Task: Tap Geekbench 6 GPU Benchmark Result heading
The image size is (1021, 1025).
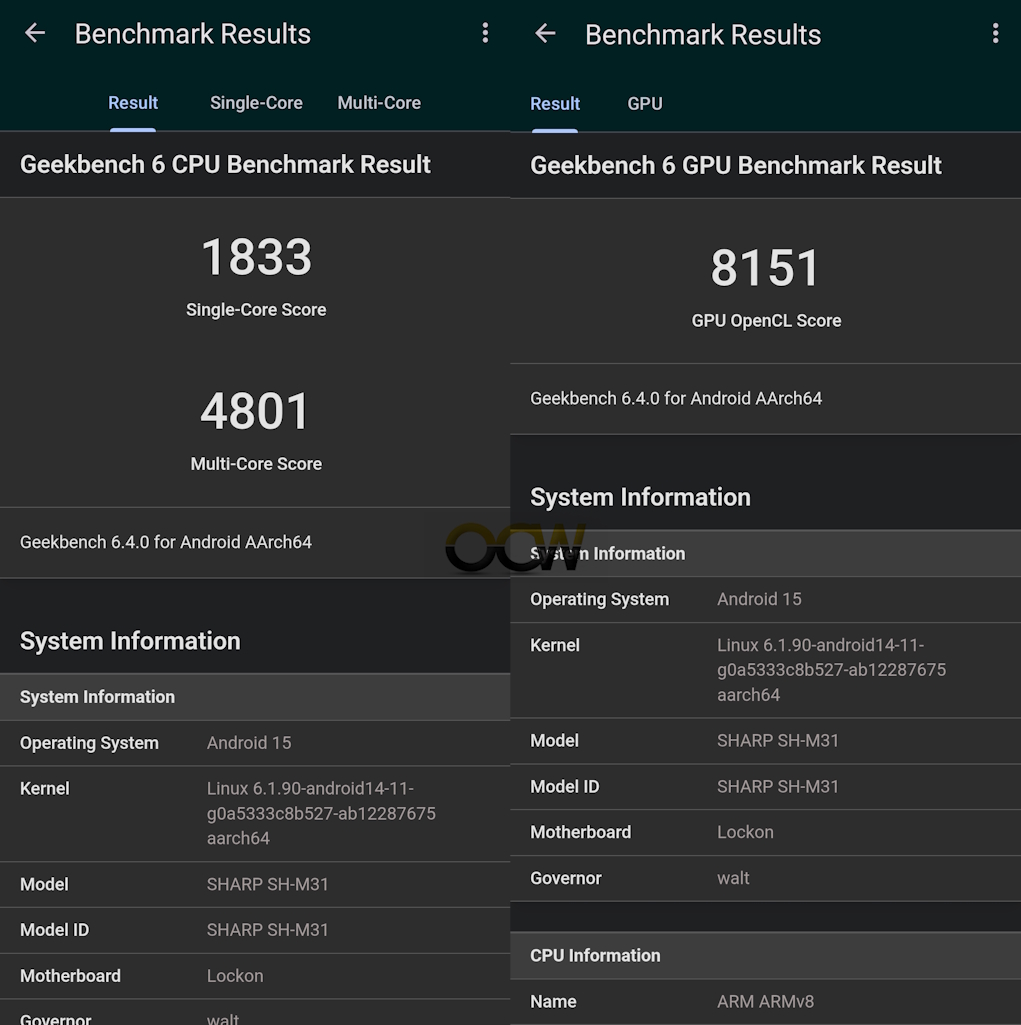Action: click(736, 165)
